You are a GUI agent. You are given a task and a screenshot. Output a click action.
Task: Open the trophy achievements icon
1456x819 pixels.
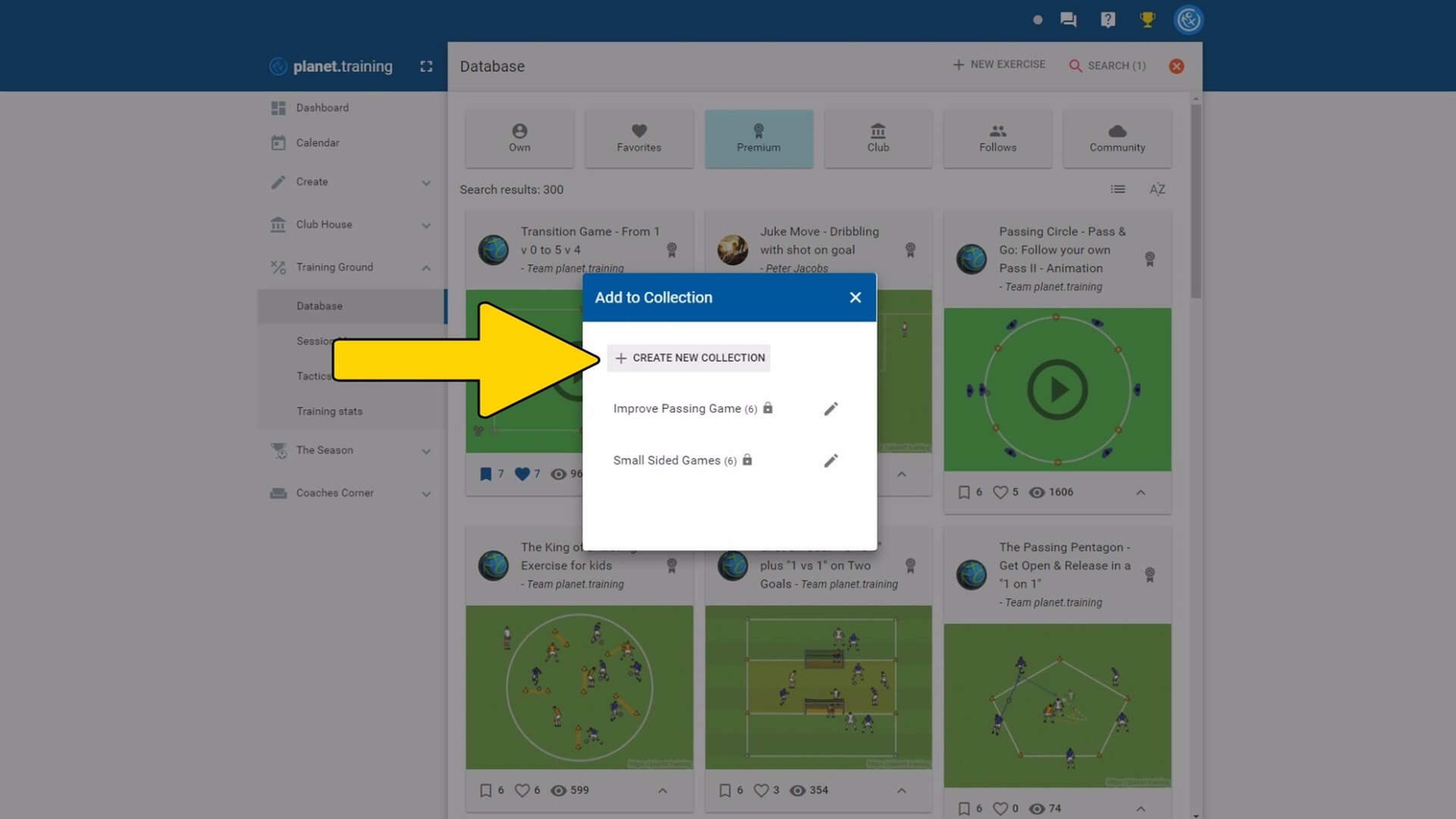[1147, 20]
